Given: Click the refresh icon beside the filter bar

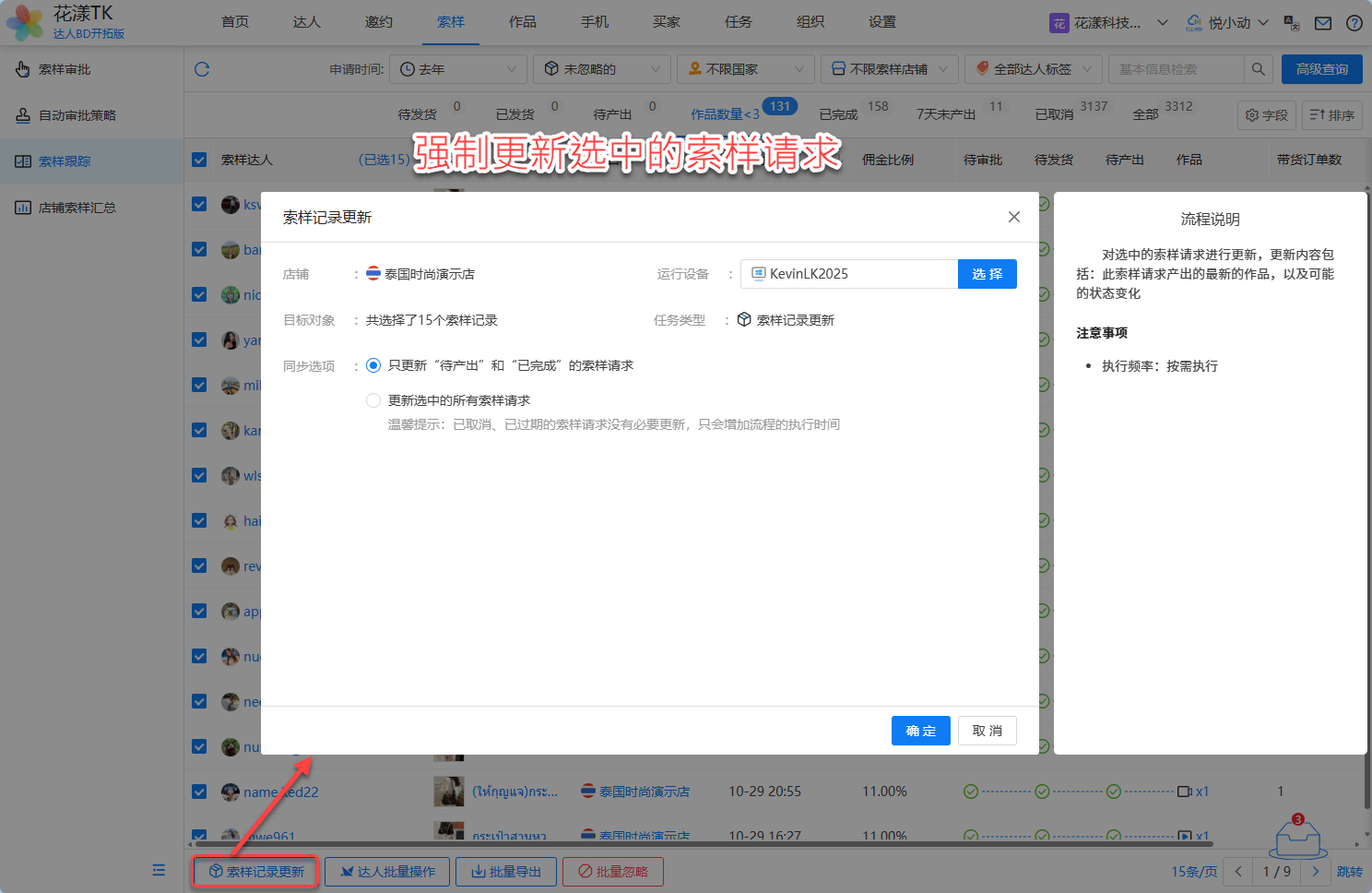Looking at the screenshot, I should [202, 69].
